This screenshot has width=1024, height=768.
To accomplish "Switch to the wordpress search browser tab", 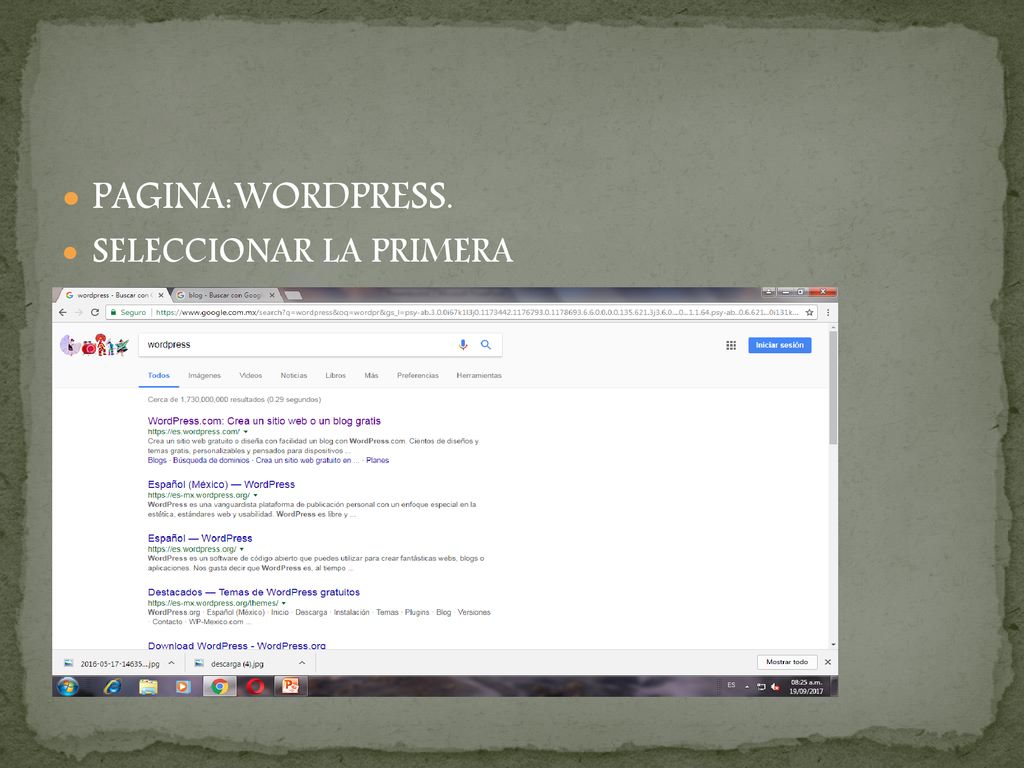I will point(112,295).
